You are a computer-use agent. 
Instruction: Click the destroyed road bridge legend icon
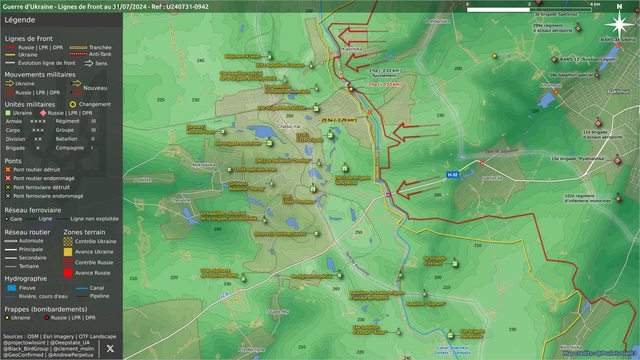[x=8, y=169]
